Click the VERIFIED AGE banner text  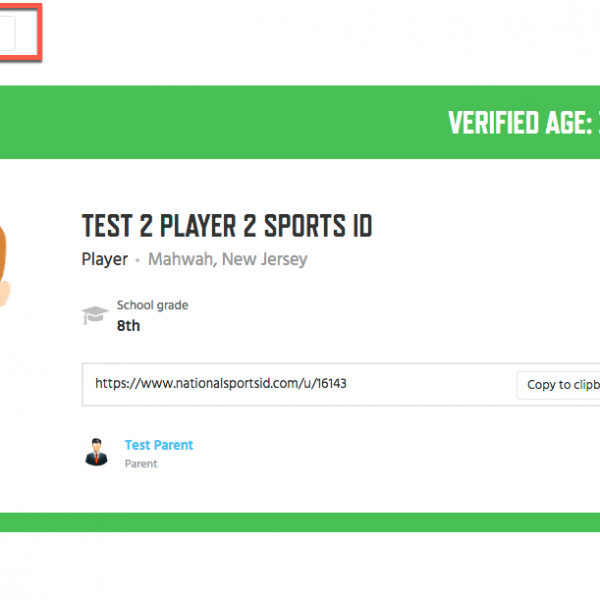pos(523,123)
